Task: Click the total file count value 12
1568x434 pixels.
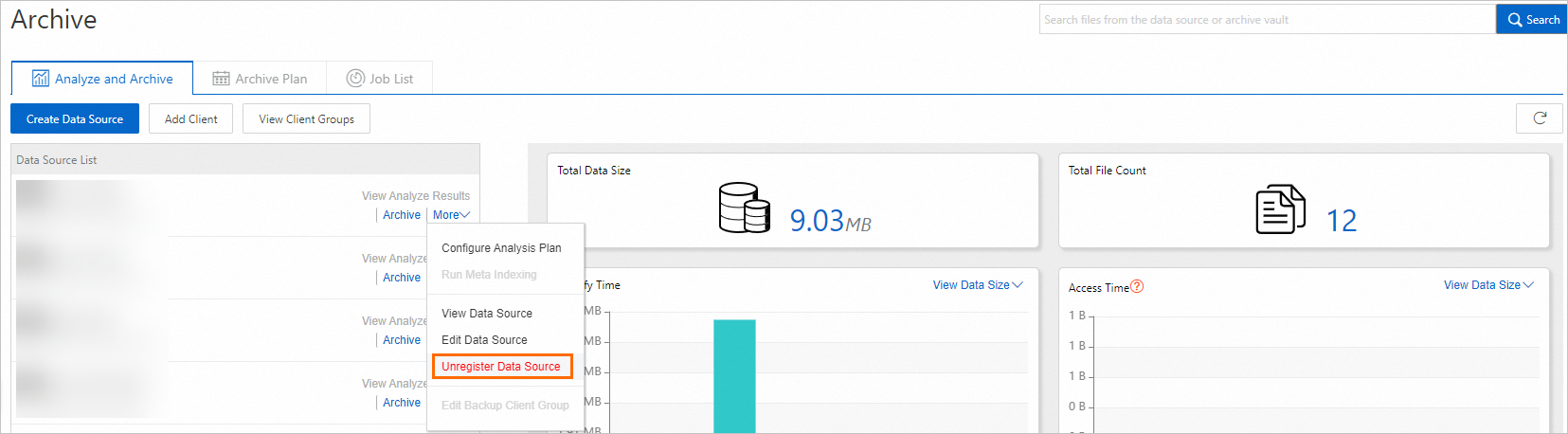Action: pos(1342,221)
